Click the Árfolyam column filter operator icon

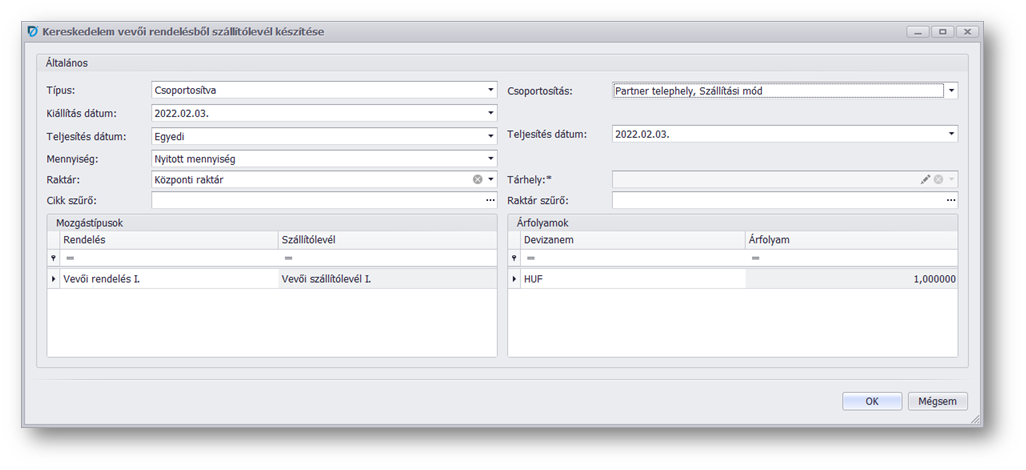(x=755, y=259)
